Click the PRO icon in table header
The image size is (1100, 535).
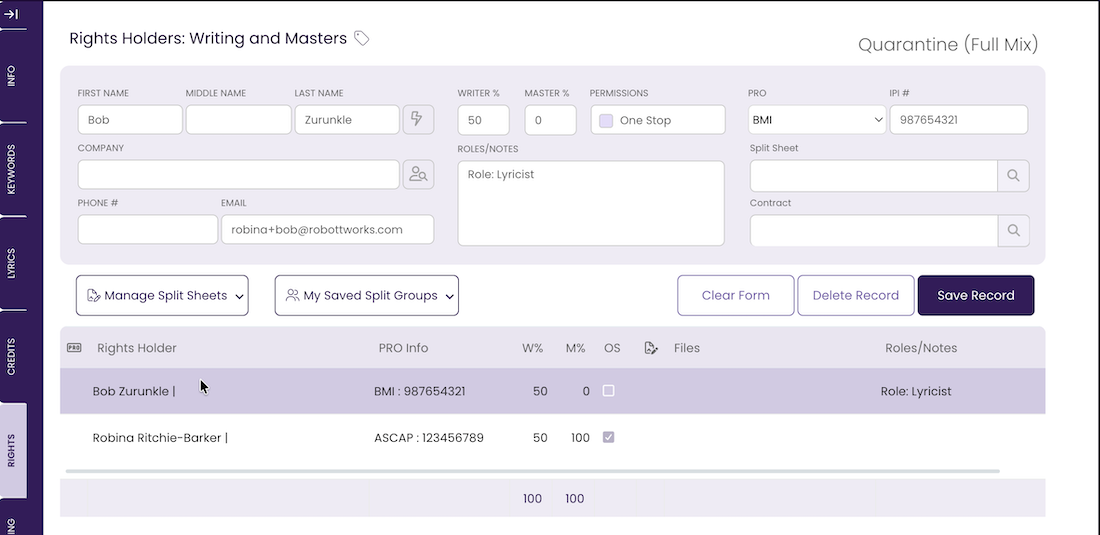pos(74,348)
